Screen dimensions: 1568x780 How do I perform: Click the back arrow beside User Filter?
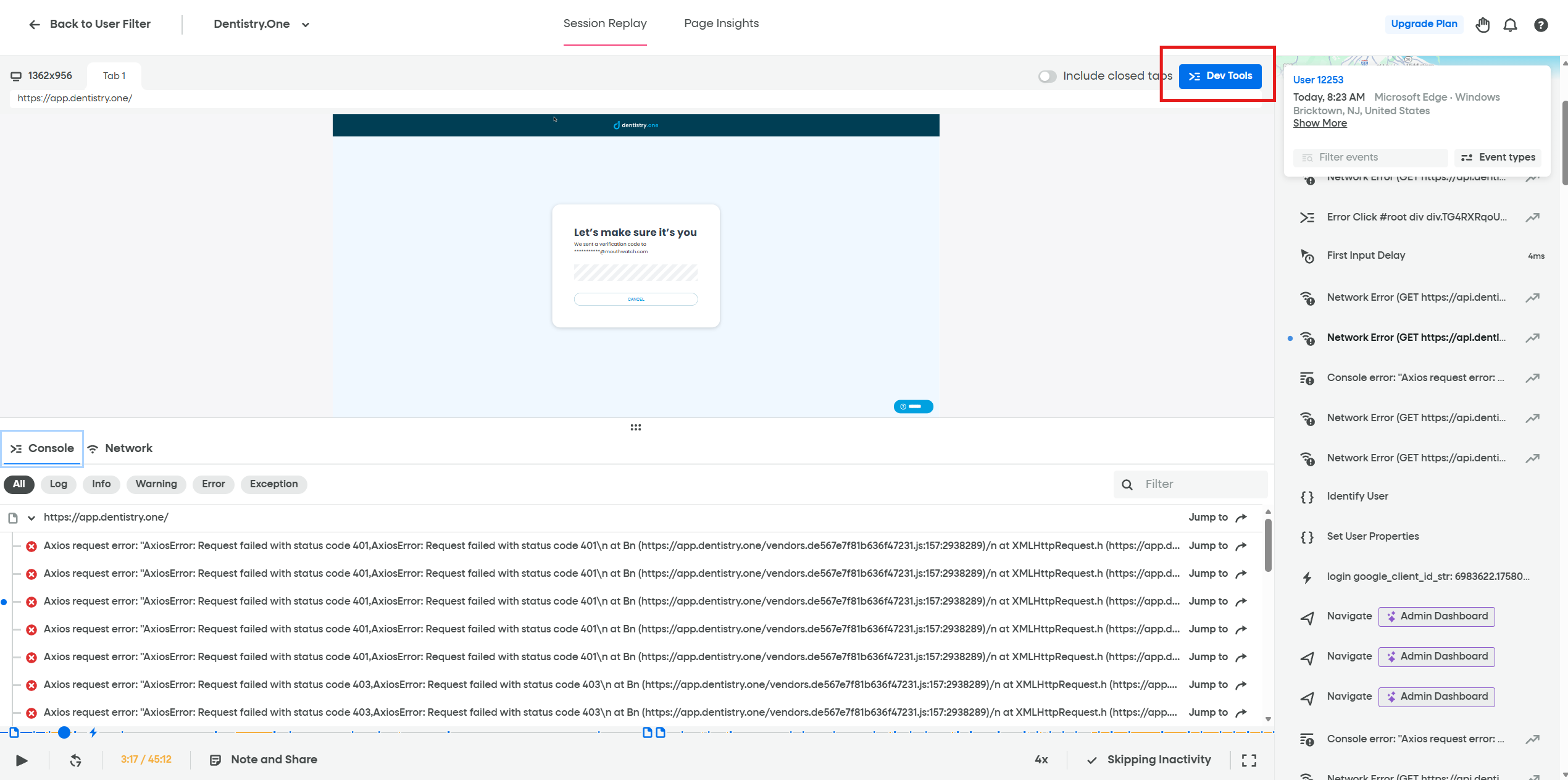[x=35, y=24]
